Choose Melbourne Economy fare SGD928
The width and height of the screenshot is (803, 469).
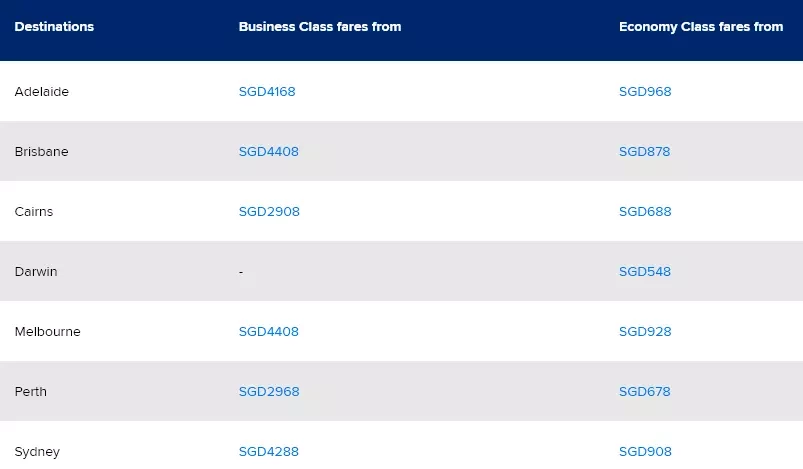[645, 331]
